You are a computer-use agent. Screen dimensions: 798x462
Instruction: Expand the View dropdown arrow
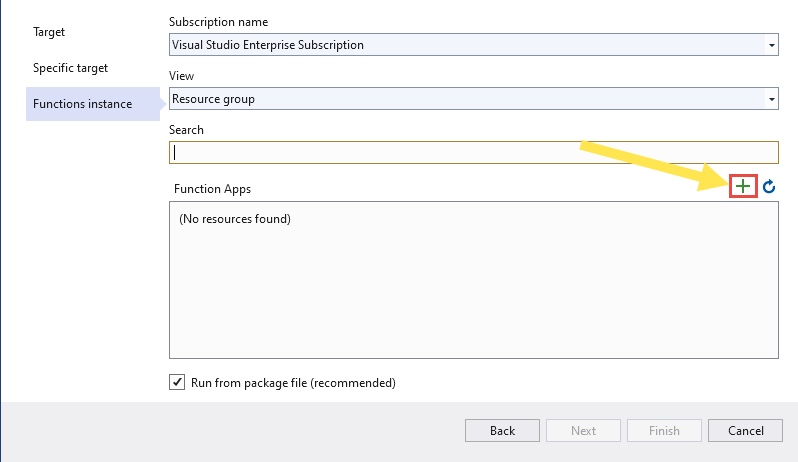click(x=771, y=99)
